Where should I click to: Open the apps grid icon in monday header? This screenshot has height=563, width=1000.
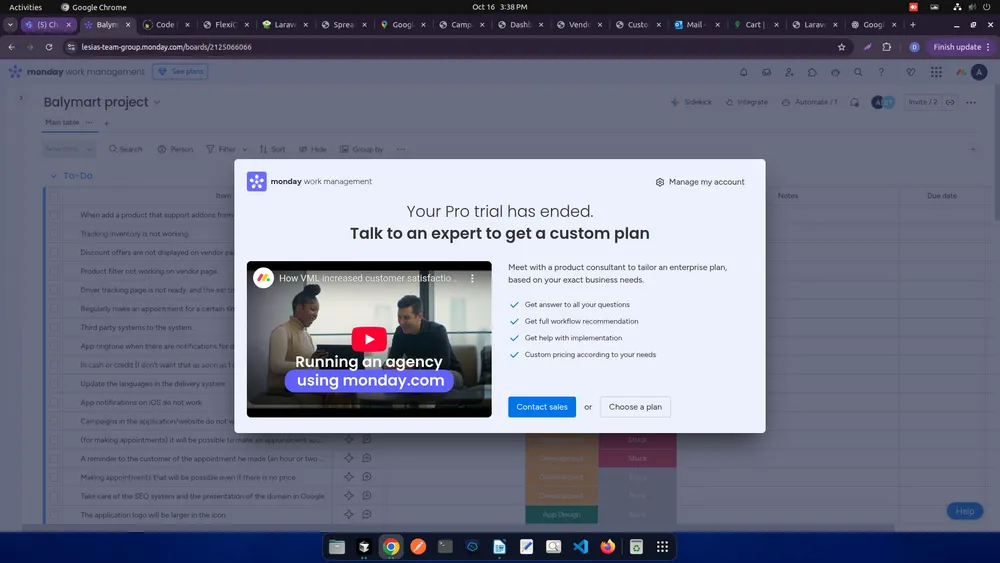click(x=936, y=72)
